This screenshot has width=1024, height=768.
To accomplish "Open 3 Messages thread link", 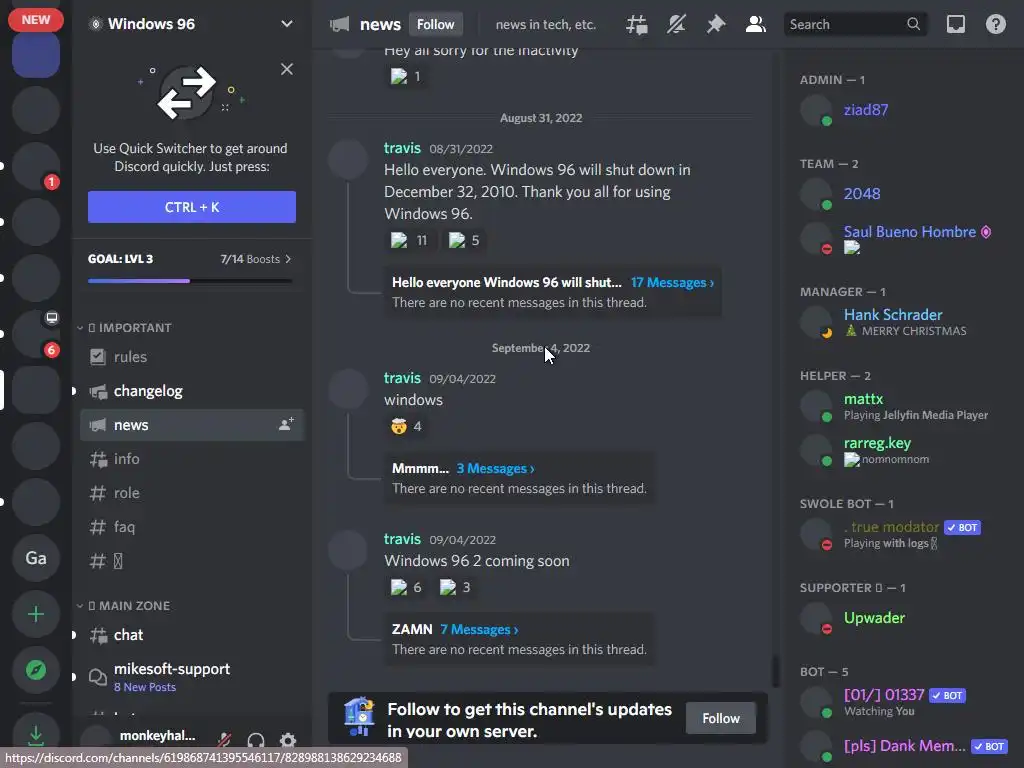I will click(x=495, y=469).
